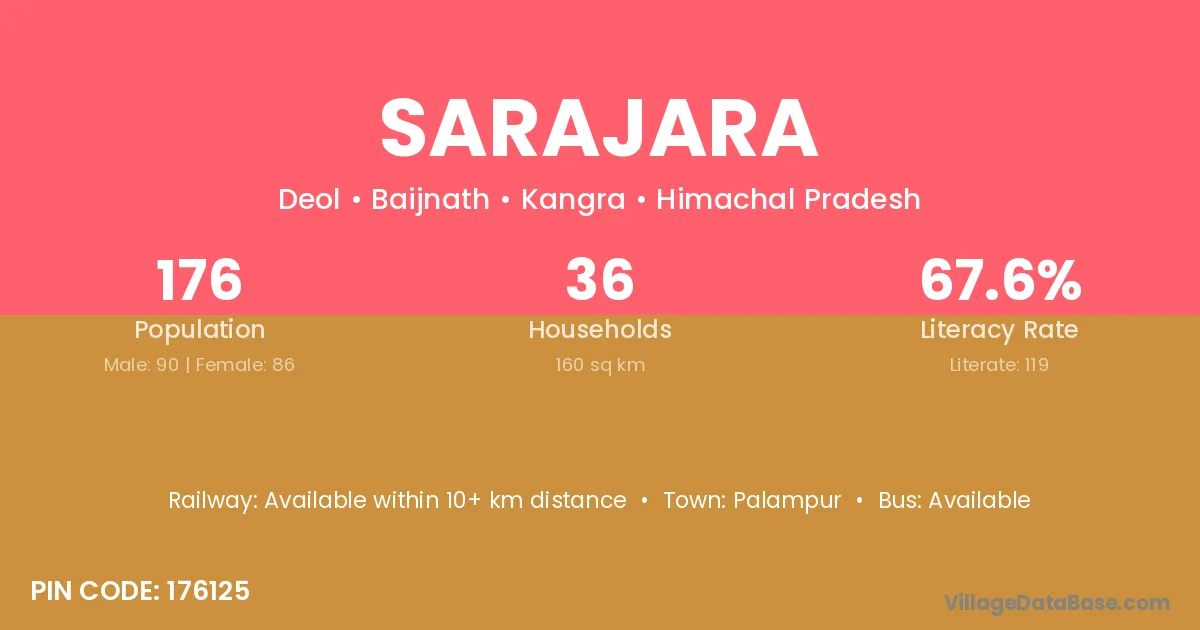The width and height of the screenshot is (1200, 630).
Task: Click the PIN CODE: 176125 text
Action: pyautogui.click(x=140, y=591)
